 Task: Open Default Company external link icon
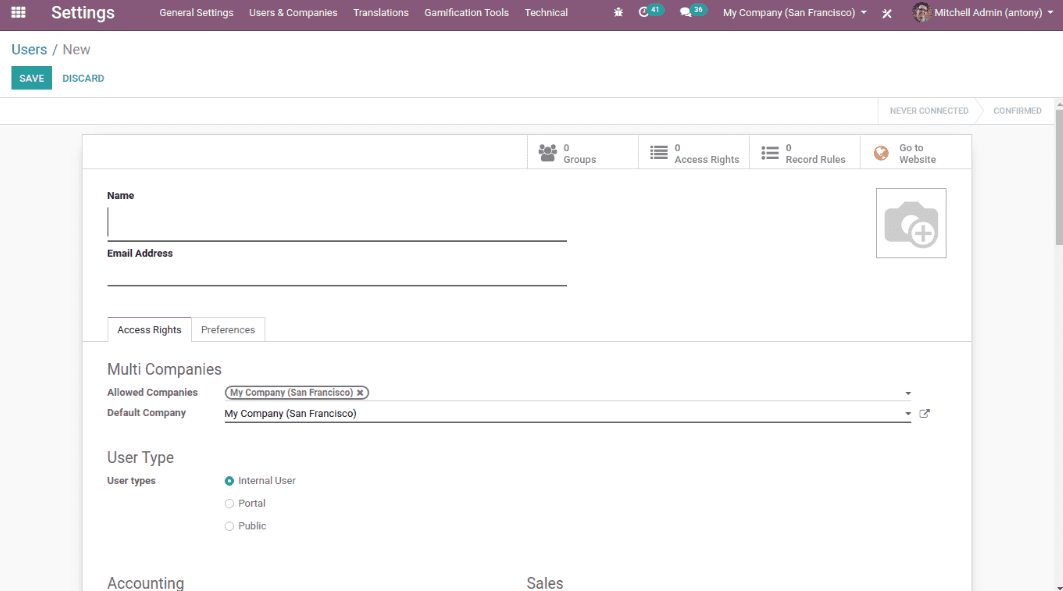pos(925,413)
